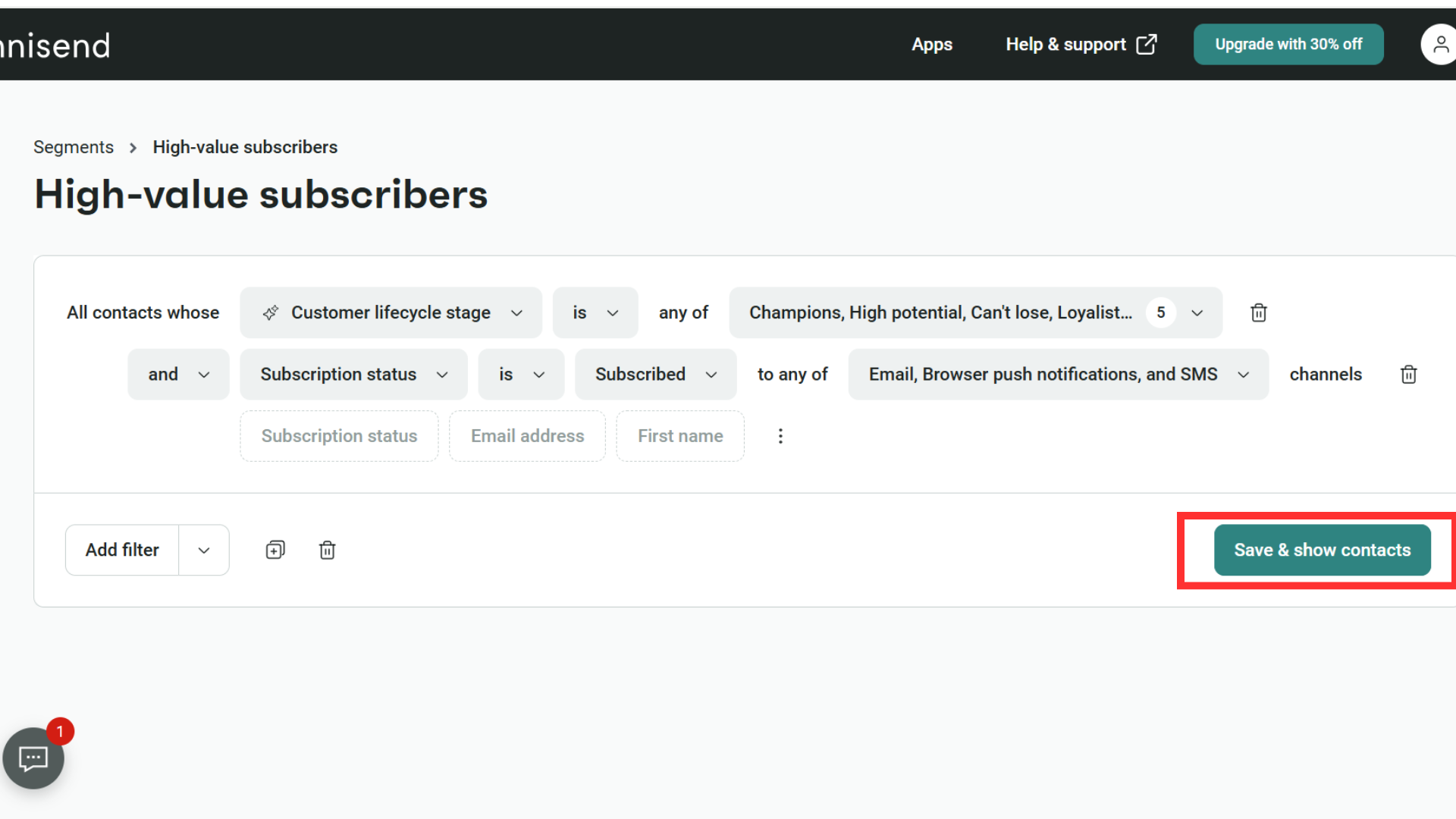Viewport: 1456px width, 819px height.
Task: Open the three-dot more suggestions menu
Action: tap(780, 436)
